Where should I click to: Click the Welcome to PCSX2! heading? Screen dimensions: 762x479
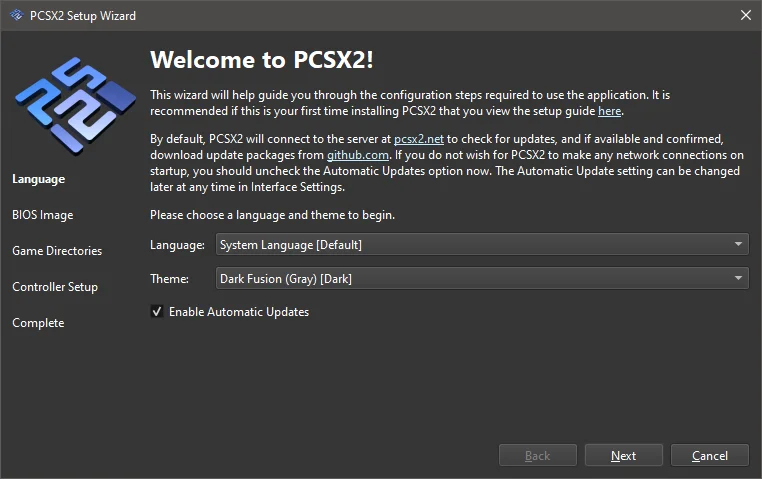[x=261, y=60]
